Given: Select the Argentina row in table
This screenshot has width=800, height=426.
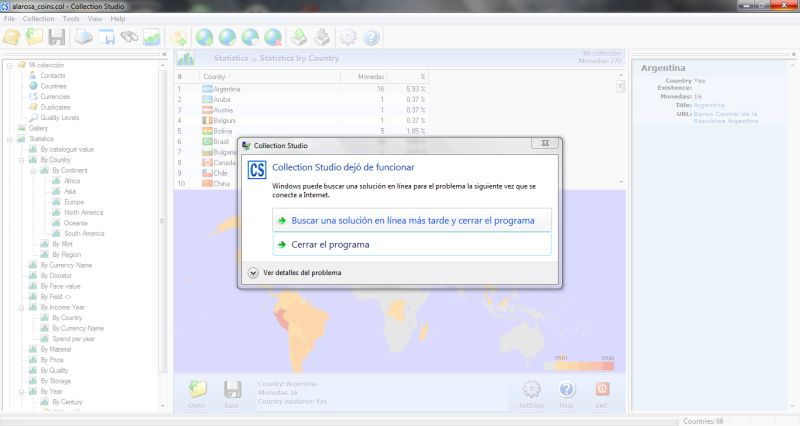Looking at the screenshot, I should coord(301,89).
